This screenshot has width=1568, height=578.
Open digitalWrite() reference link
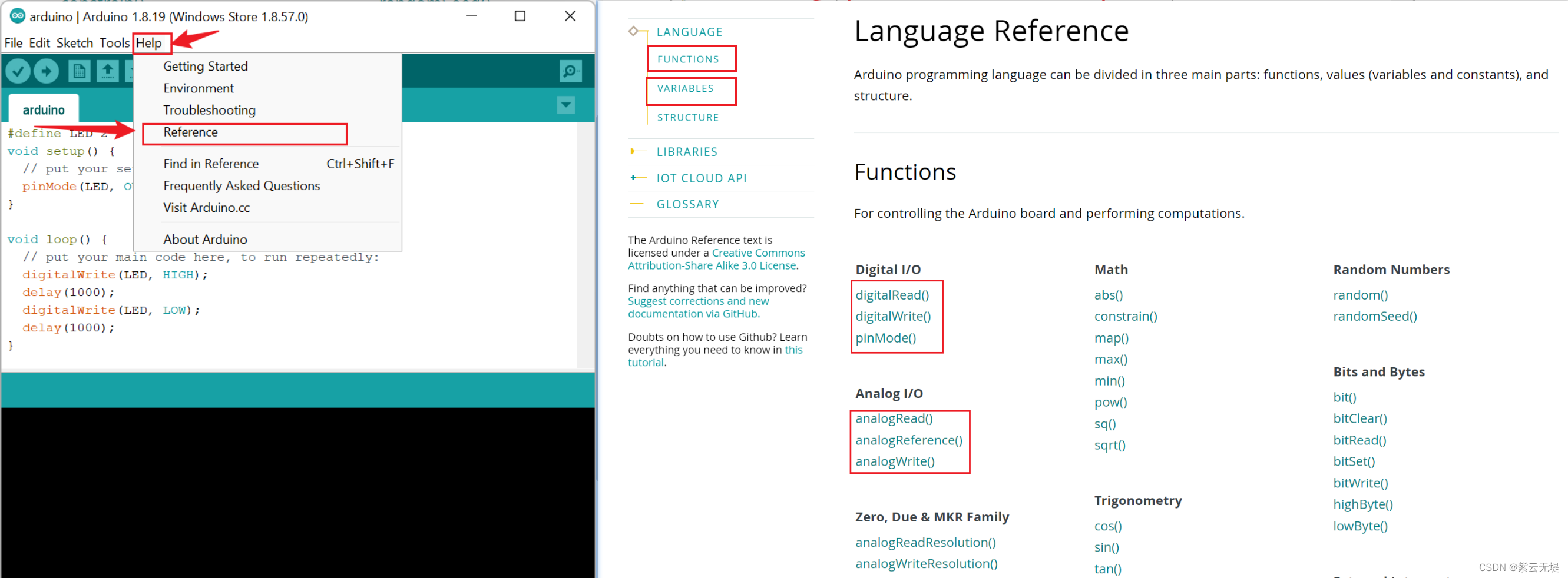[893, 315]
